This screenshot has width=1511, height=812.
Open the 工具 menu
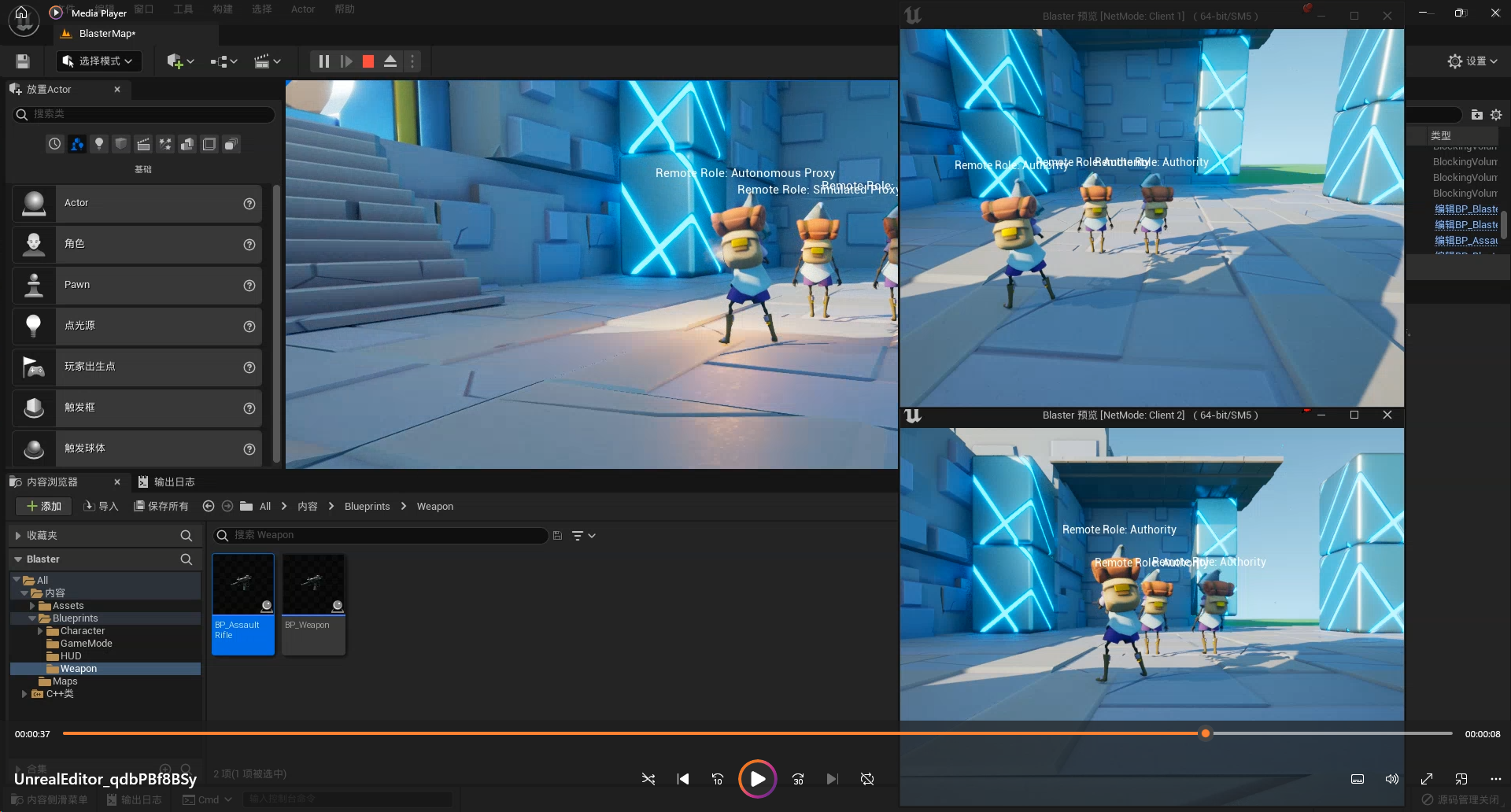click(183, 9)
